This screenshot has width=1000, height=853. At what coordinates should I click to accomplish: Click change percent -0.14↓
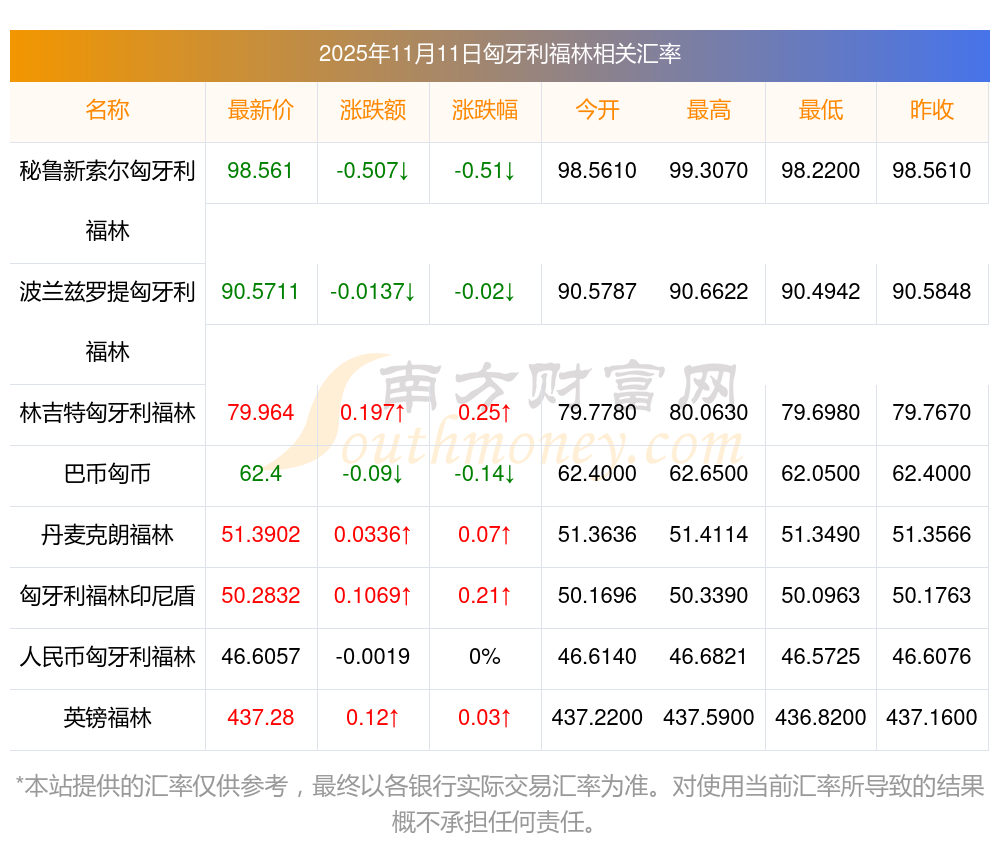(x=485, y=474)
